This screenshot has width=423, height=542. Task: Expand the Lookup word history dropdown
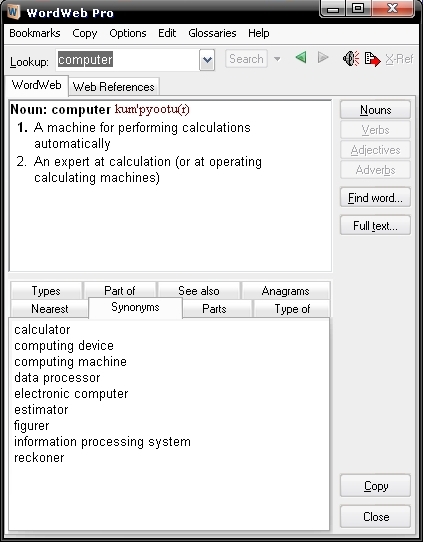207,60
